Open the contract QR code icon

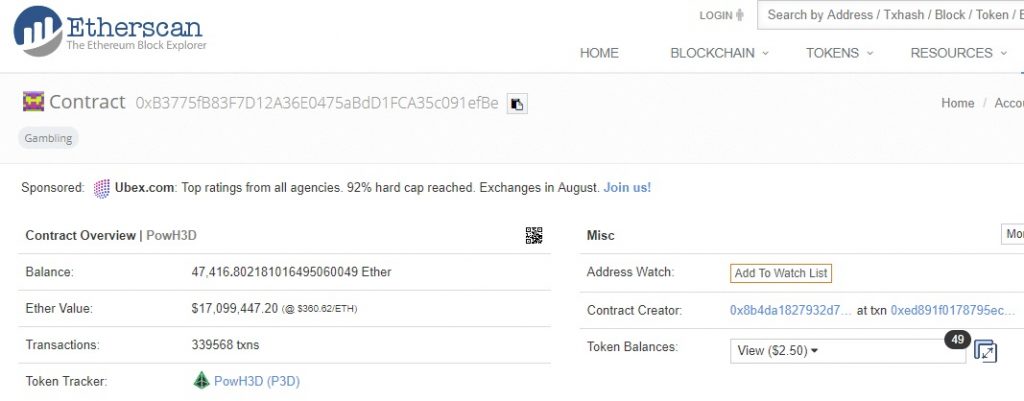click(x=534, y=235)
